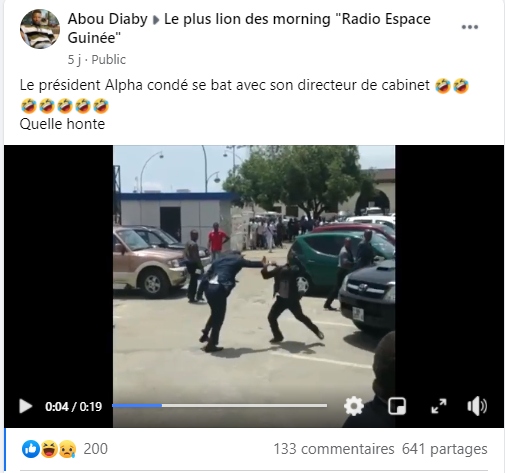Click the Public audience label
This screenshot has height=473, width=505.
coord(109,60)
